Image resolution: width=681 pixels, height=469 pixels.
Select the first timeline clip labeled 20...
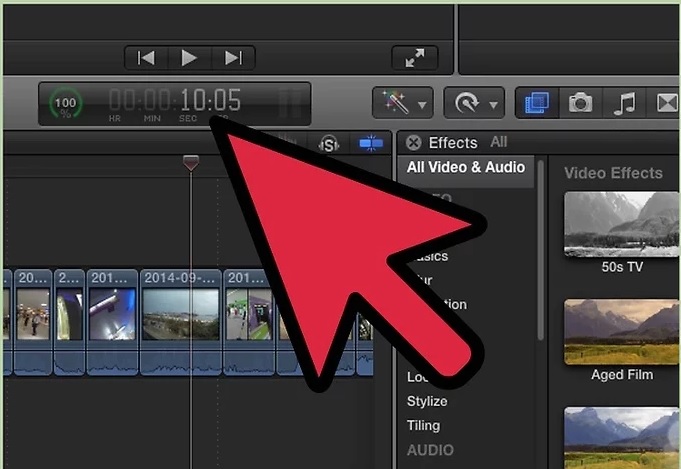click(x=33, y=322)
